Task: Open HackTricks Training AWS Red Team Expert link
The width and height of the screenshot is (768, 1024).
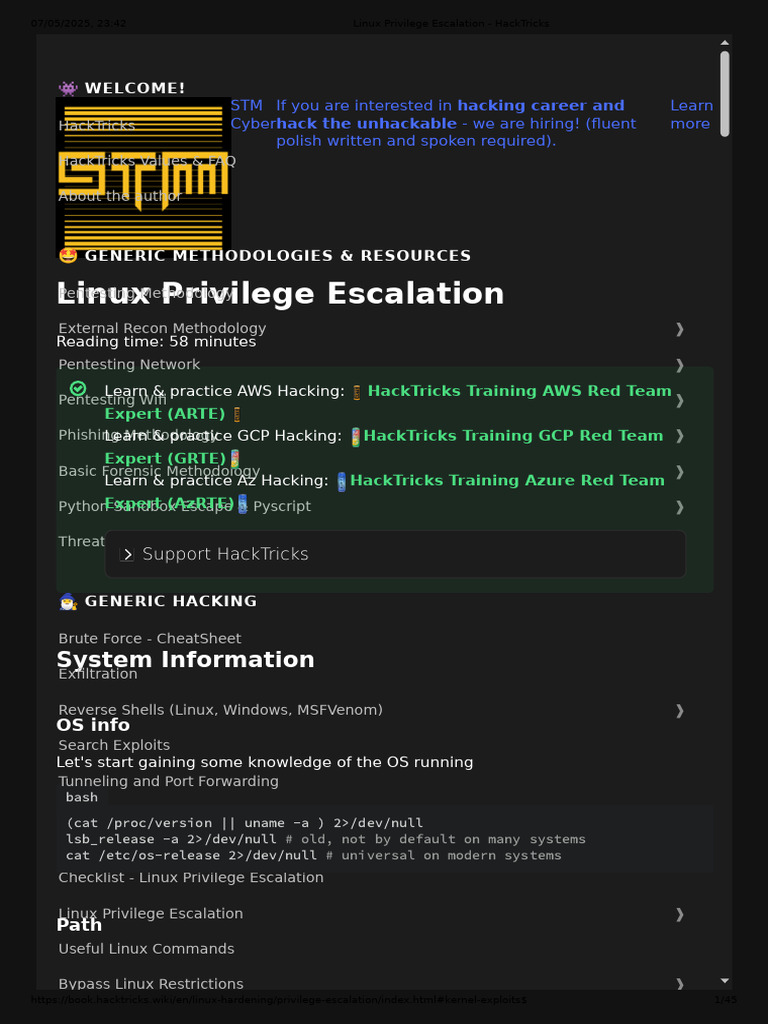Action: 389,402
